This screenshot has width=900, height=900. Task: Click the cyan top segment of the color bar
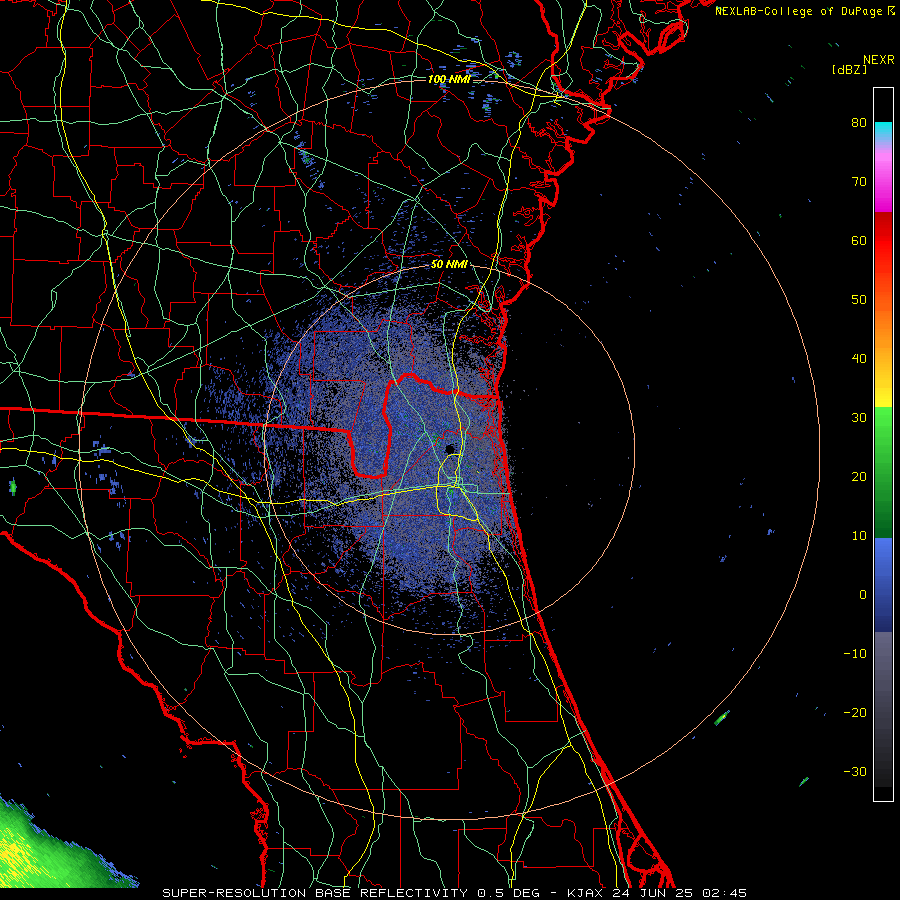883,133
